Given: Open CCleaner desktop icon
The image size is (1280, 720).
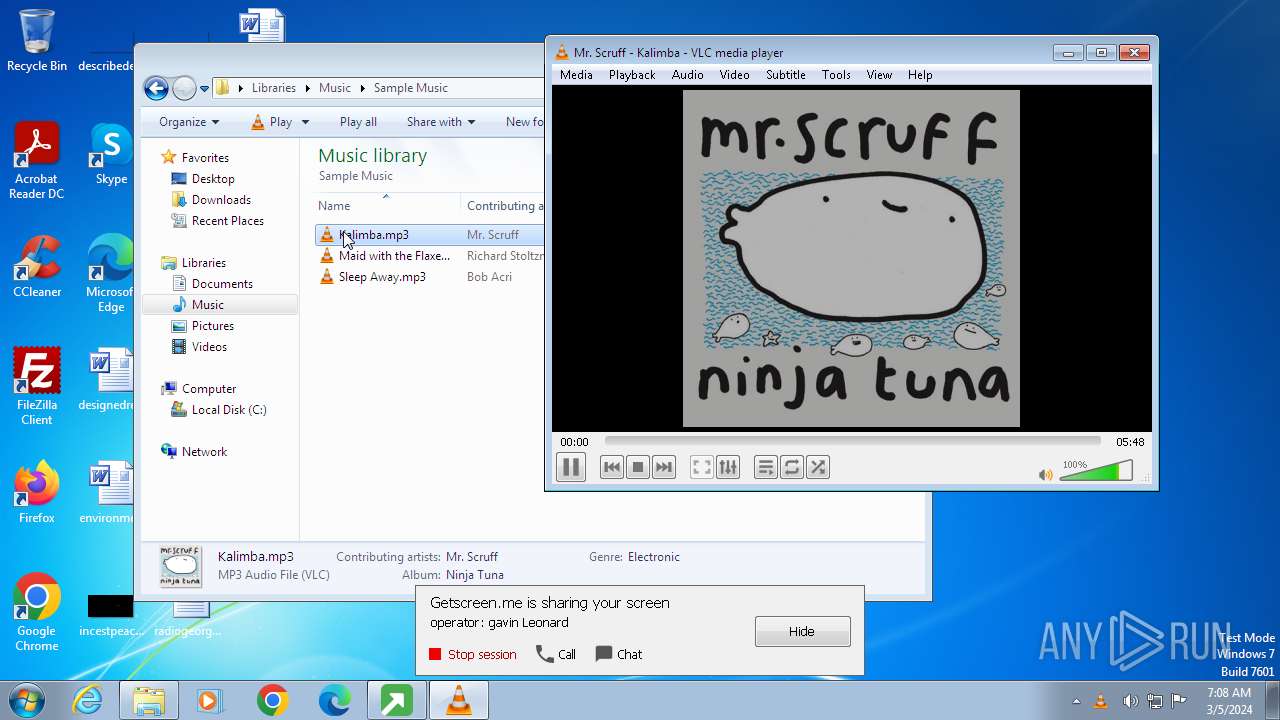Looking at the screenshot, I should click(x=37, y=267).
